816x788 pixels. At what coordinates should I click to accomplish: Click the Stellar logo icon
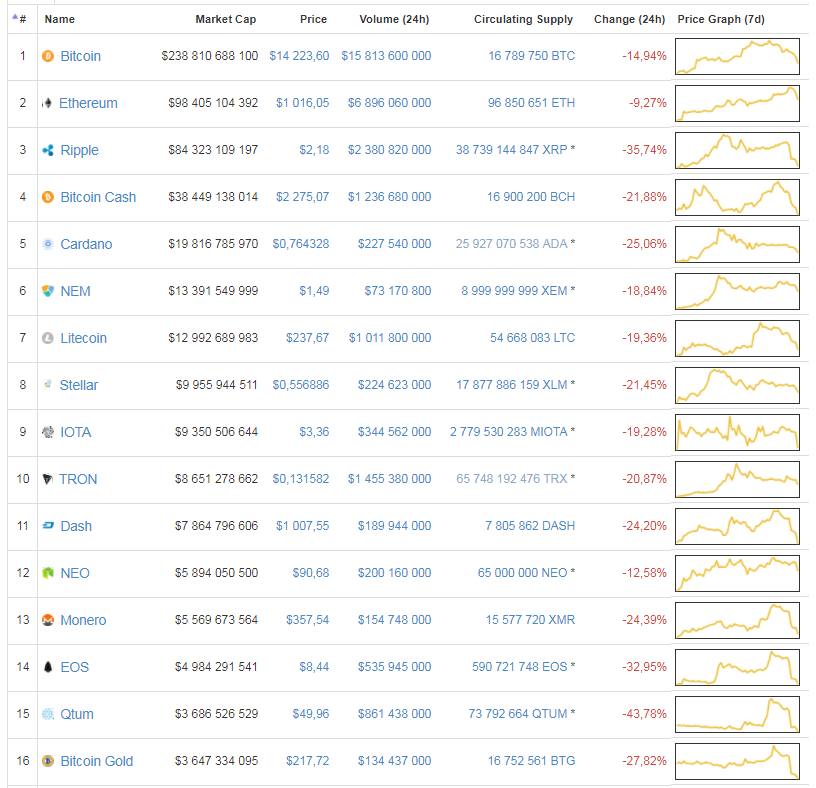click(x=47, y=385)
